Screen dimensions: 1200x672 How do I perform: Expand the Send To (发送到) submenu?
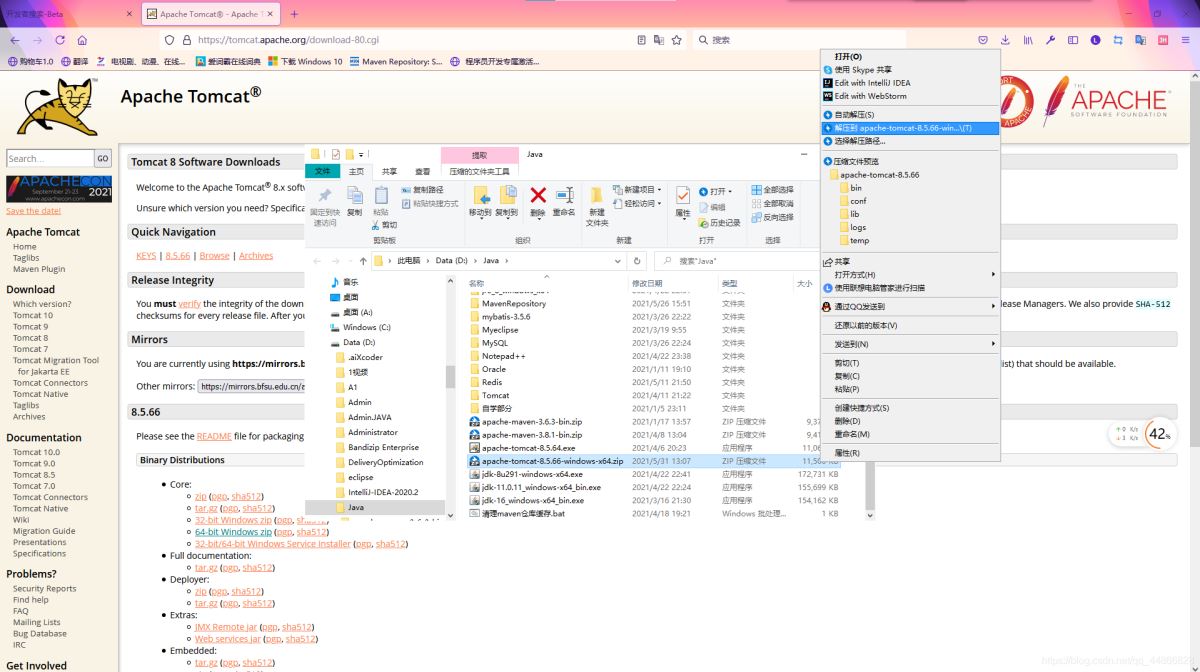click(910, 344)
